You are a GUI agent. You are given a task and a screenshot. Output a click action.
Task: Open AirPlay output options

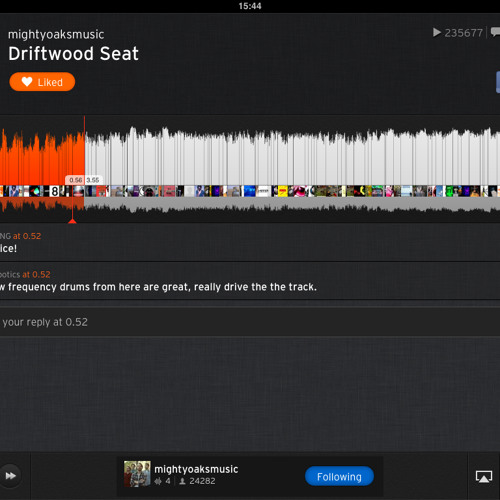coord(484,476)
